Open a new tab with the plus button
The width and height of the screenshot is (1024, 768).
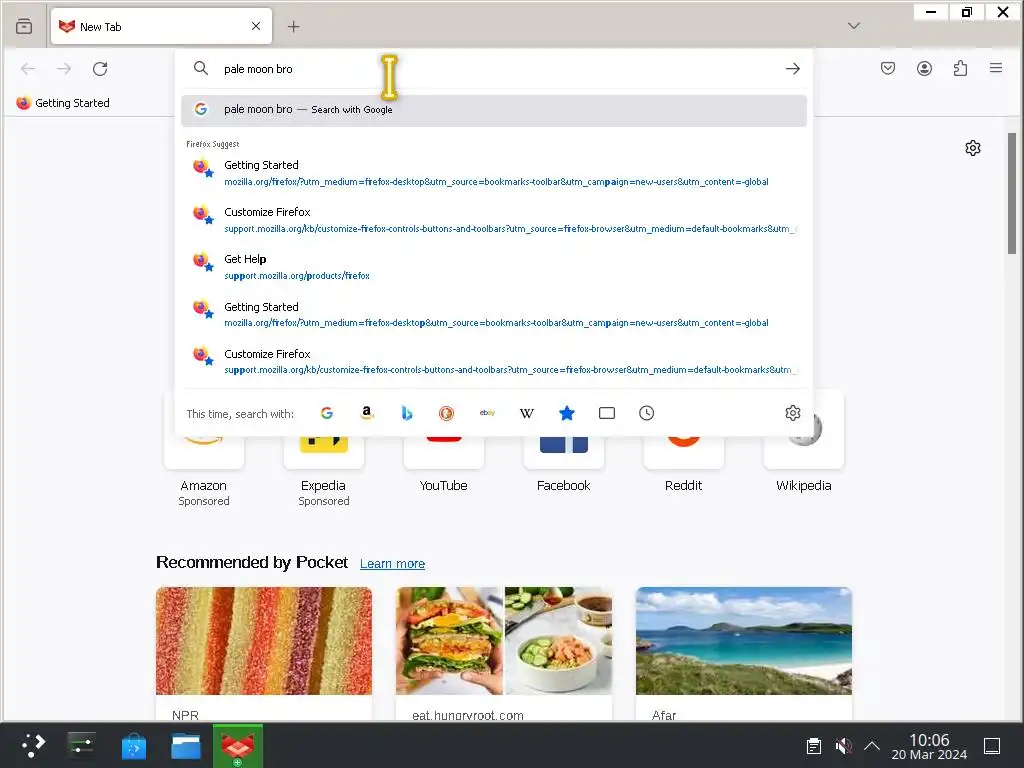coord(293,26)
